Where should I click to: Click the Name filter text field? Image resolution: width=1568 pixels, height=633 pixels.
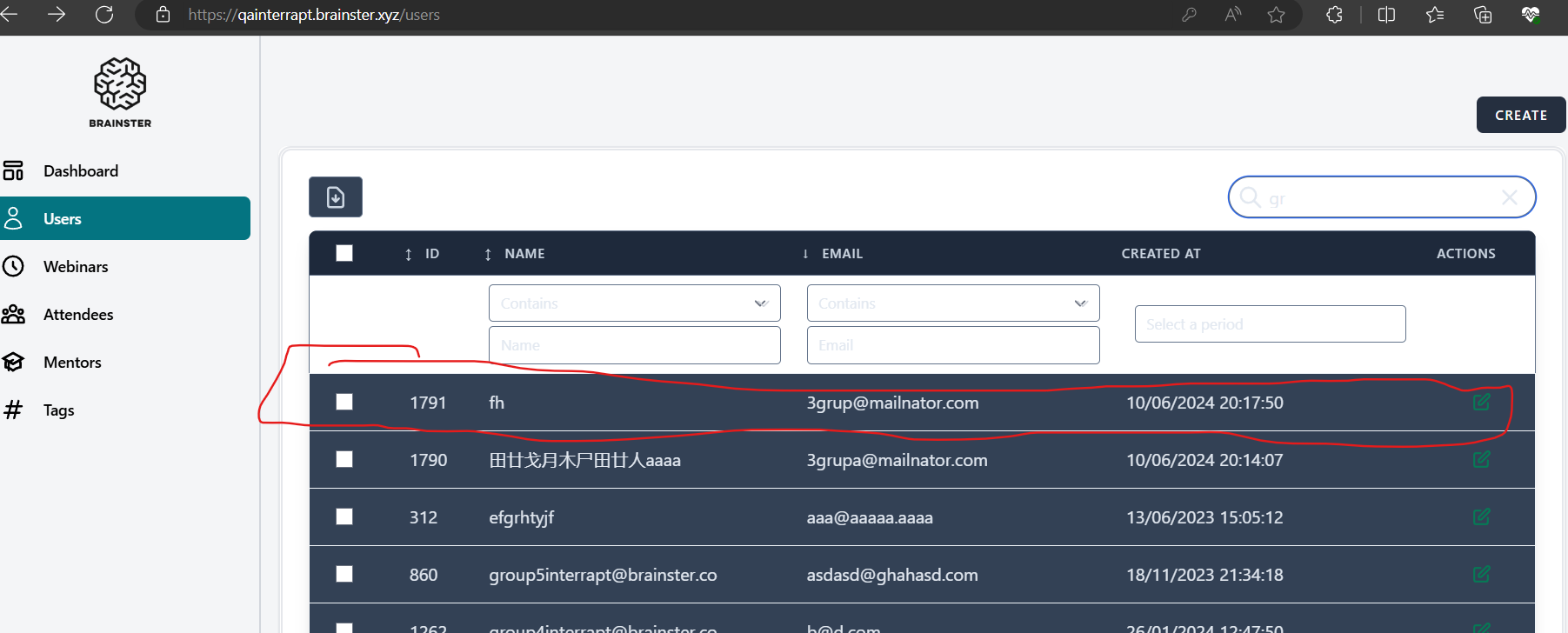coord(634,345)
